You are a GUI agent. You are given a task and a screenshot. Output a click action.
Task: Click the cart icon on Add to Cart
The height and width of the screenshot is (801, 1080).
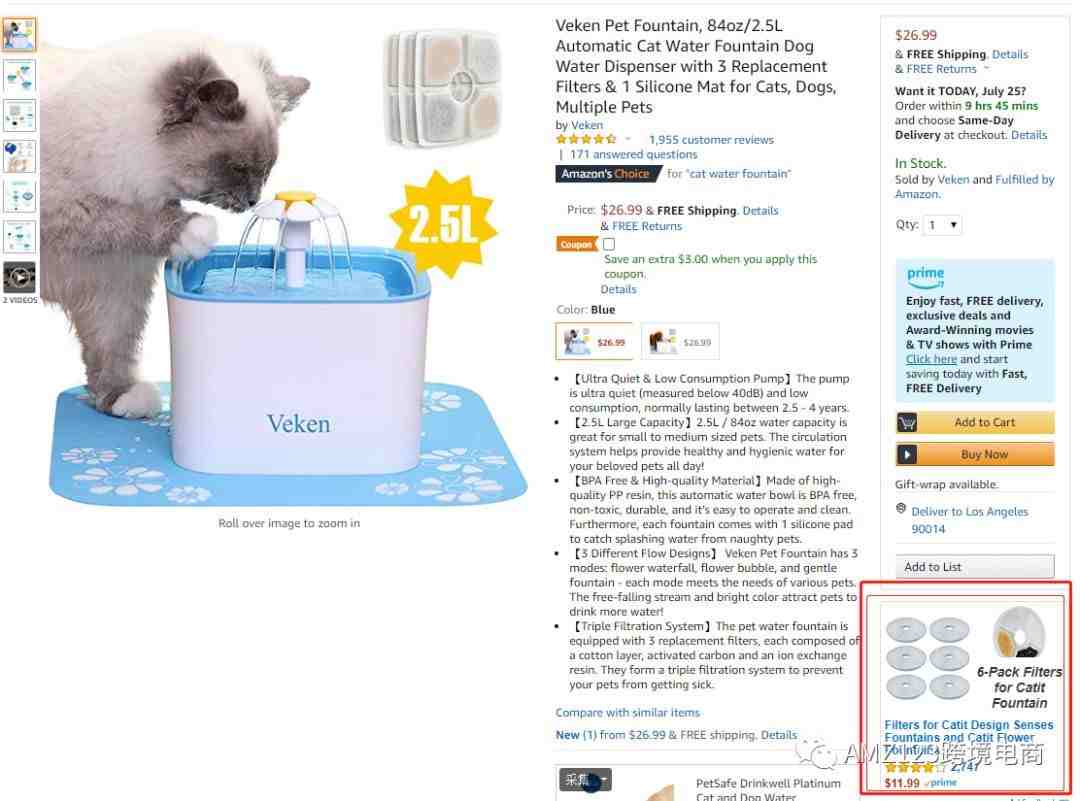907,422
